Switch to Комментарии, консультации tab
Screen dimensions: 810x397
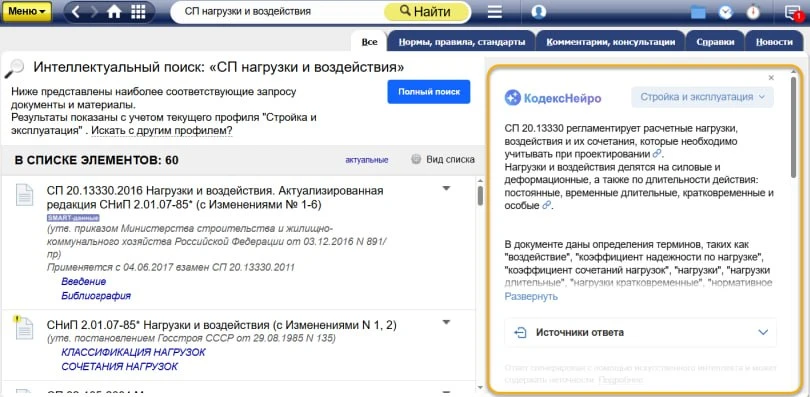[611, 42]
